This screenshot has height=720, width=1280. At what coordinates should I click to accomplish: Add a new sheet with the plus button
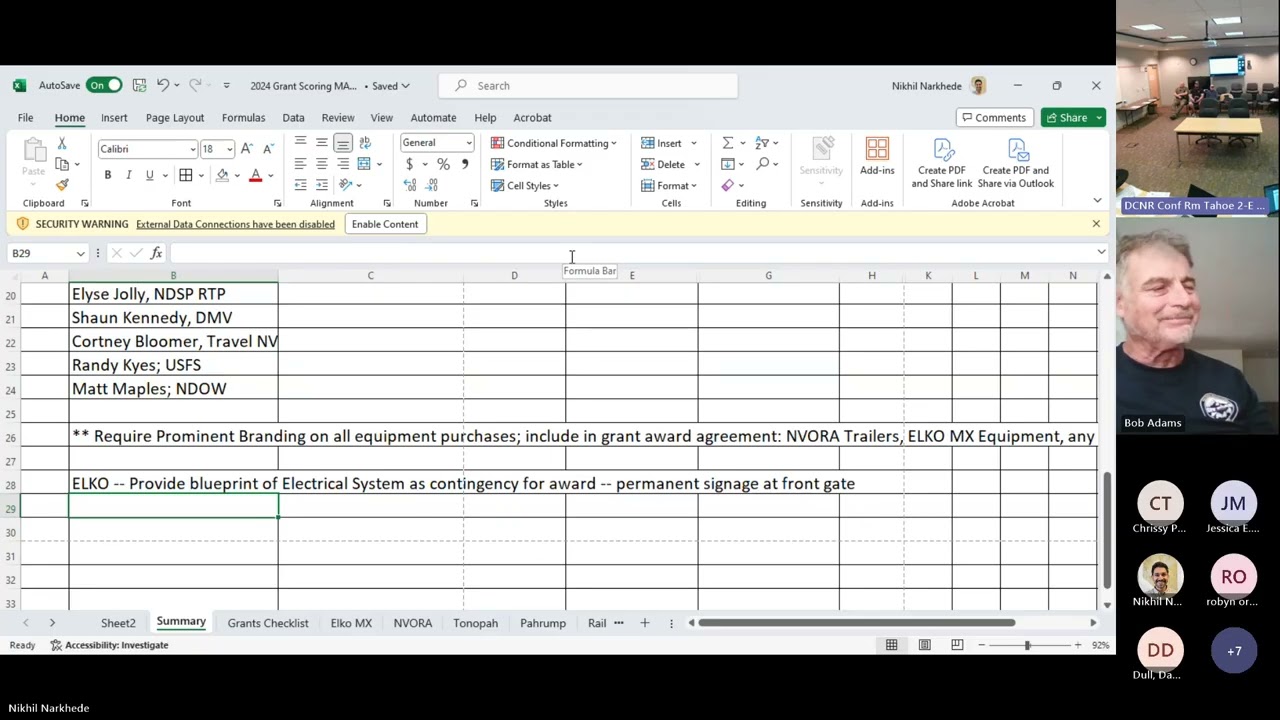(645, 623)
